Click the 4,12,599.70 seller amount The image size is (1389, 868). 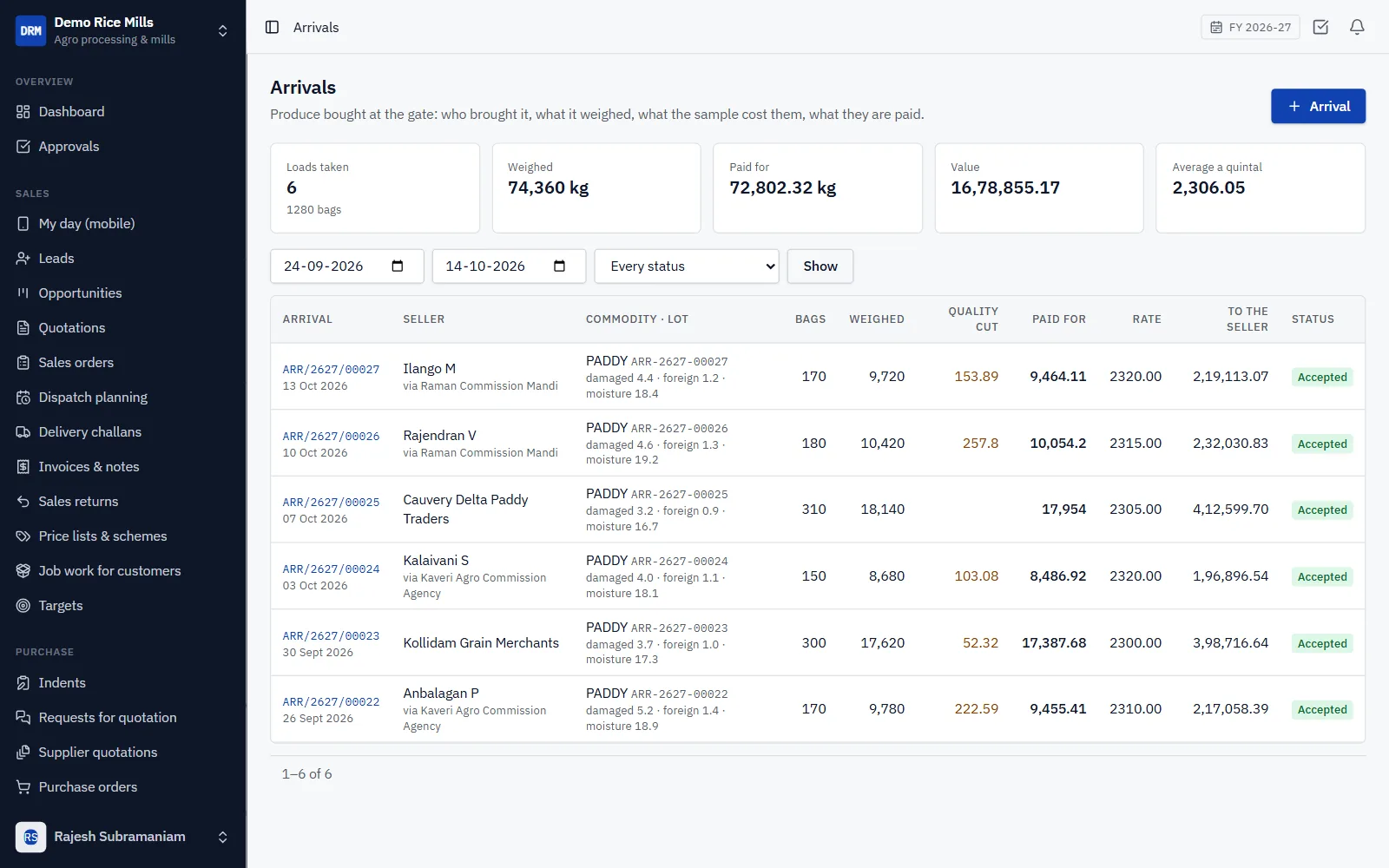pos(1230,510)
